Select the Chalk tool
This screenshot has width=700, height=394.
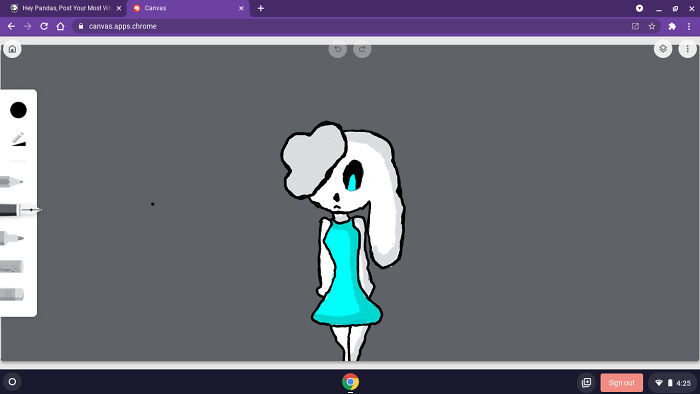[12, 267]
